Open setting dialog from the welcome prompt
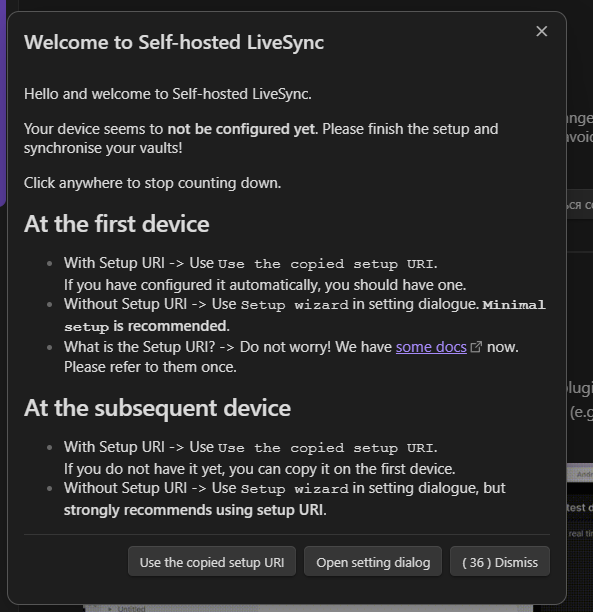Screen dimensions: 593x612 [x=373, y=562]
